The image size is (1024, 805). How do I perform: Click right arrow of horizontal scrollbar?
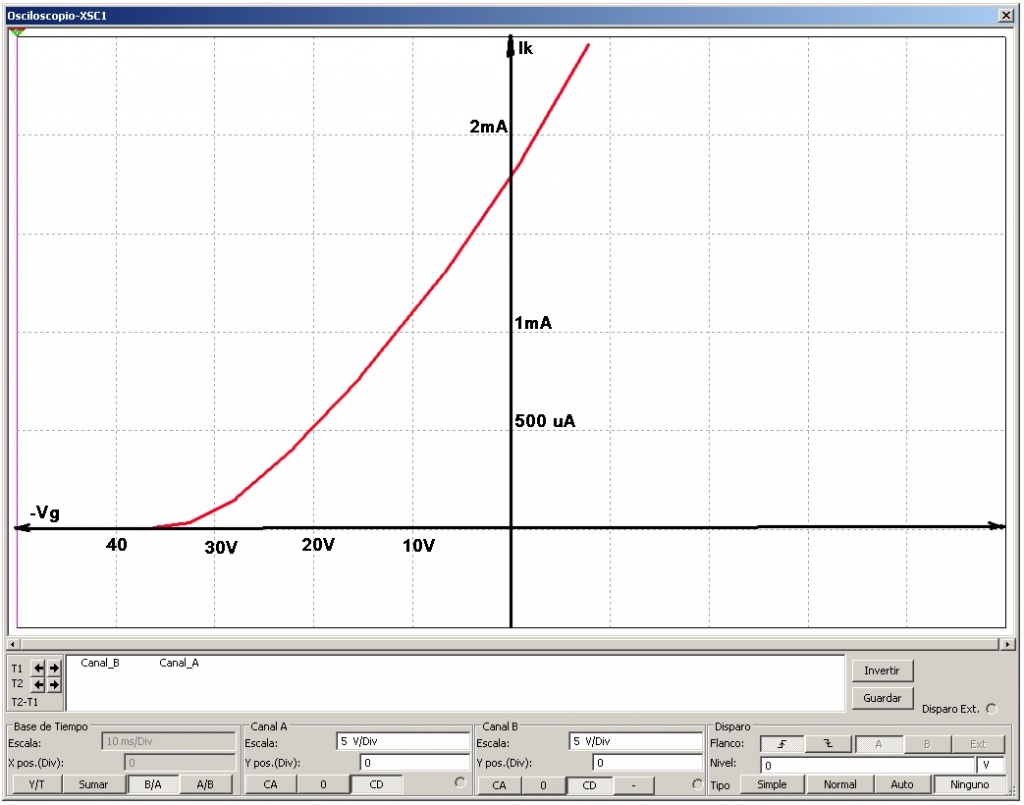(1007, 645)
